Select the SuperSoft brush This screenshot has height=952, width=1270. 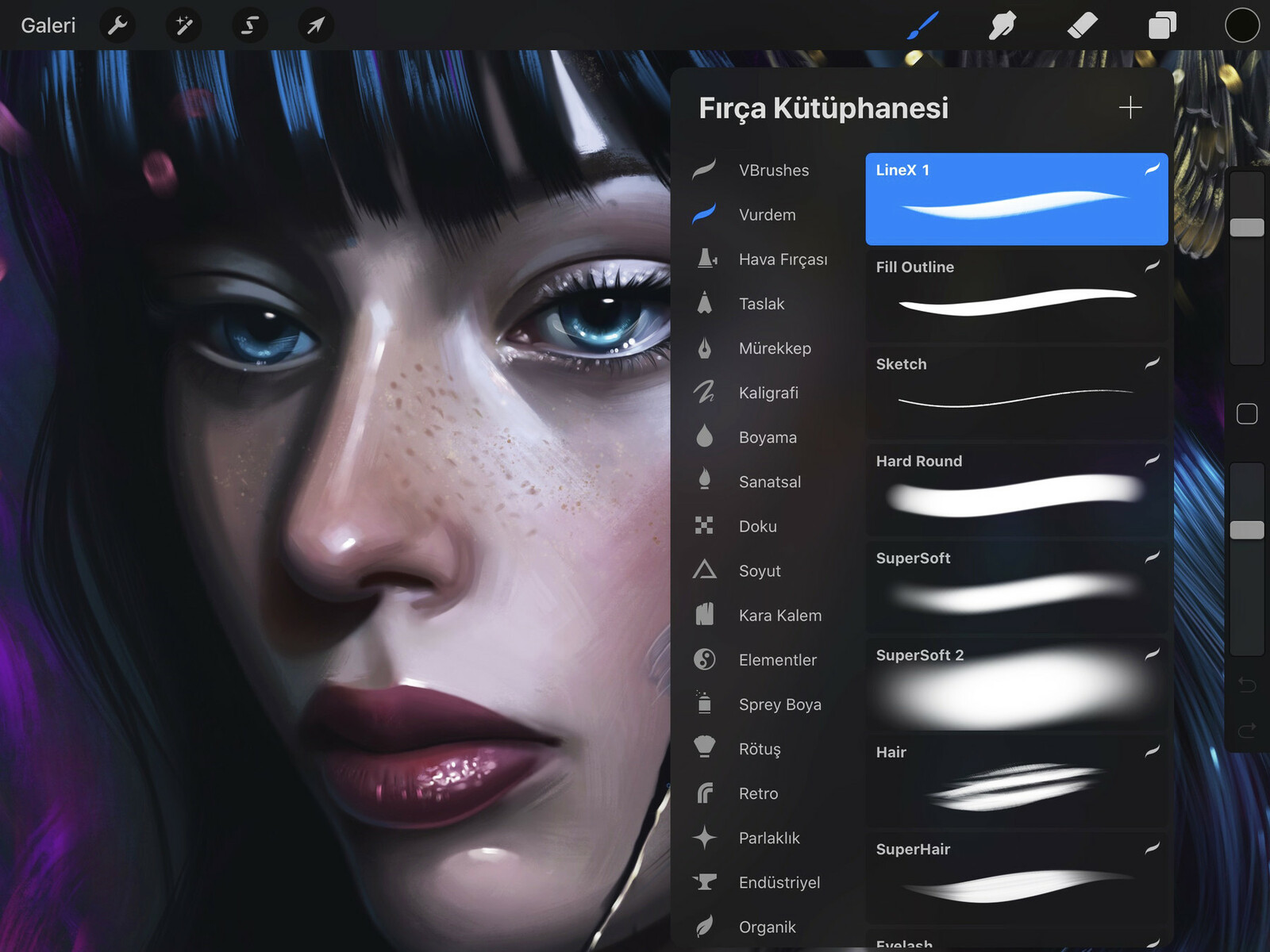(1016, 587)
